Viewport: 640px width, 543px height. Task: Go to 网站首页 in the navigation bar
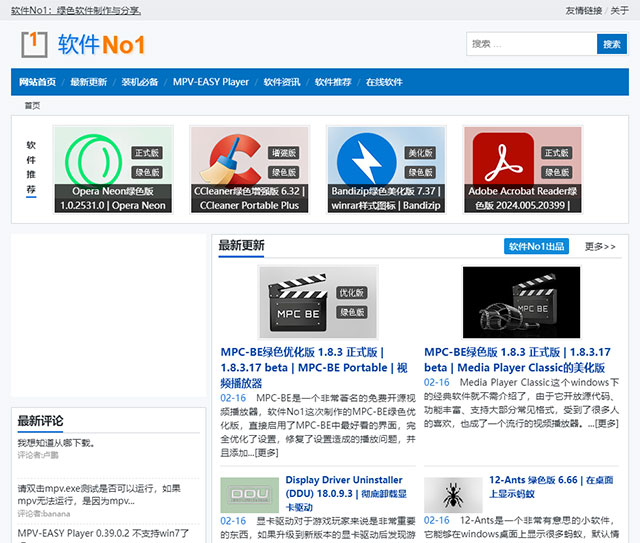click(38, 82)
